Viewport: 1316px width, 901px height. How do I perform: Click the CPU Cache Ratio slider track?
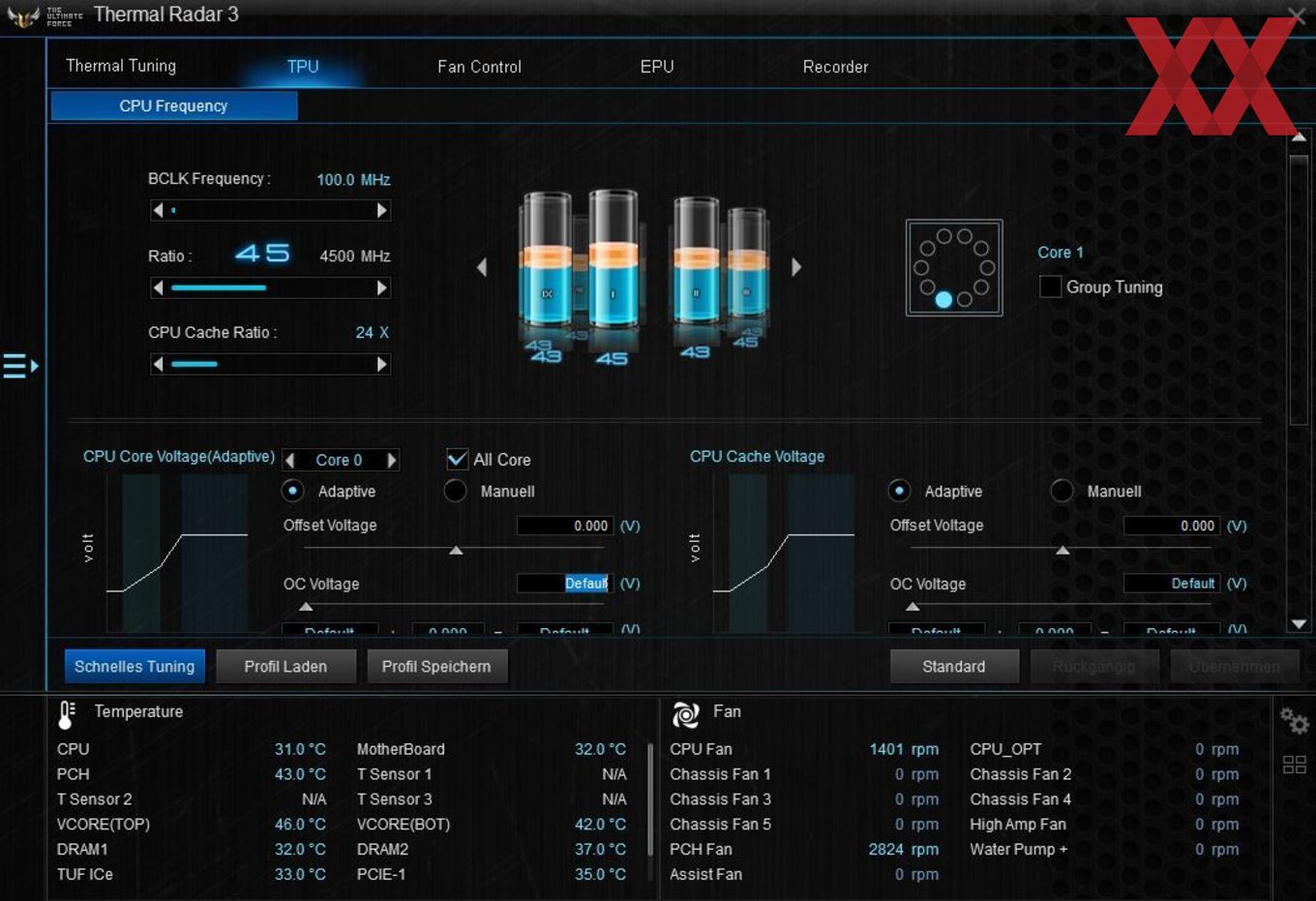pyautogui.click(x=270, y=364)
